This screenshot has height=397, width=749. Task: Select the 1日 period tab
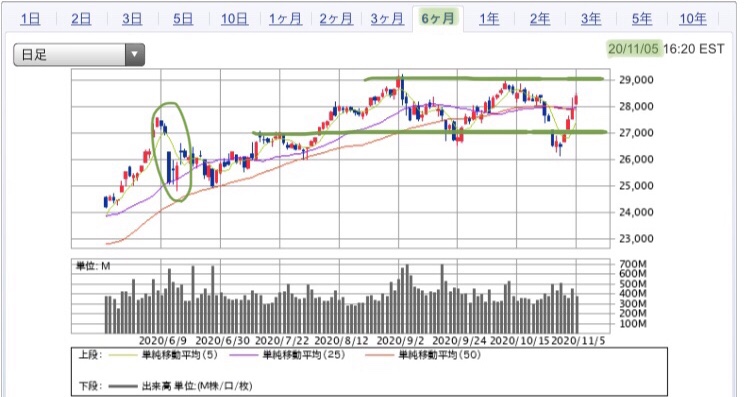point(31,19)
